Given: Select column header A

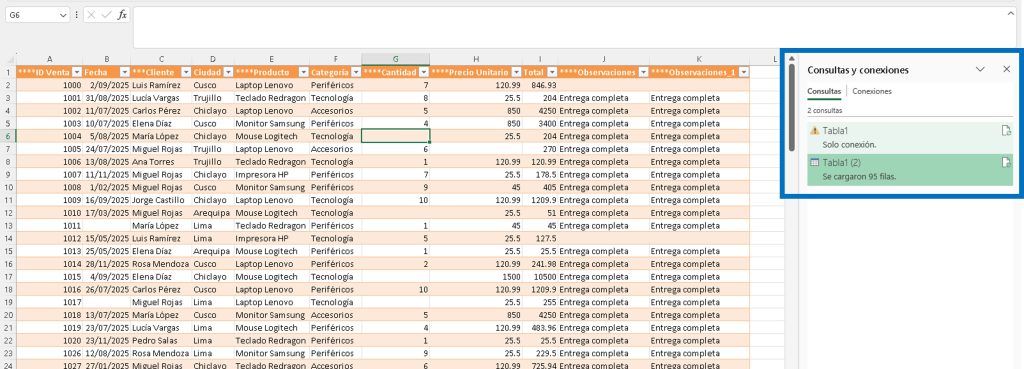Looking at the screenshot, I should pyautogui.click(x=50, y=59).
